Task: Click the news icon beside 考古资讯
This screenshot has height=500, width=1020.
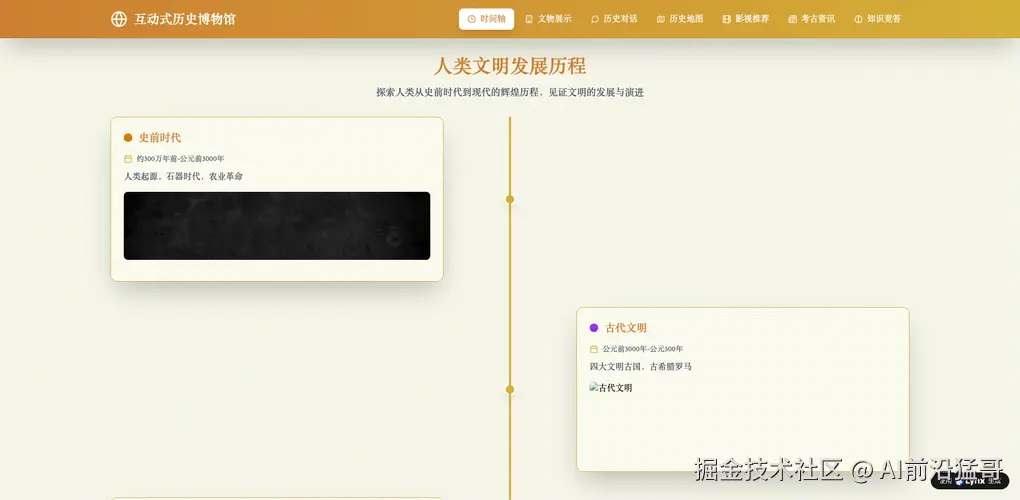Action: (x=792, y=19)
